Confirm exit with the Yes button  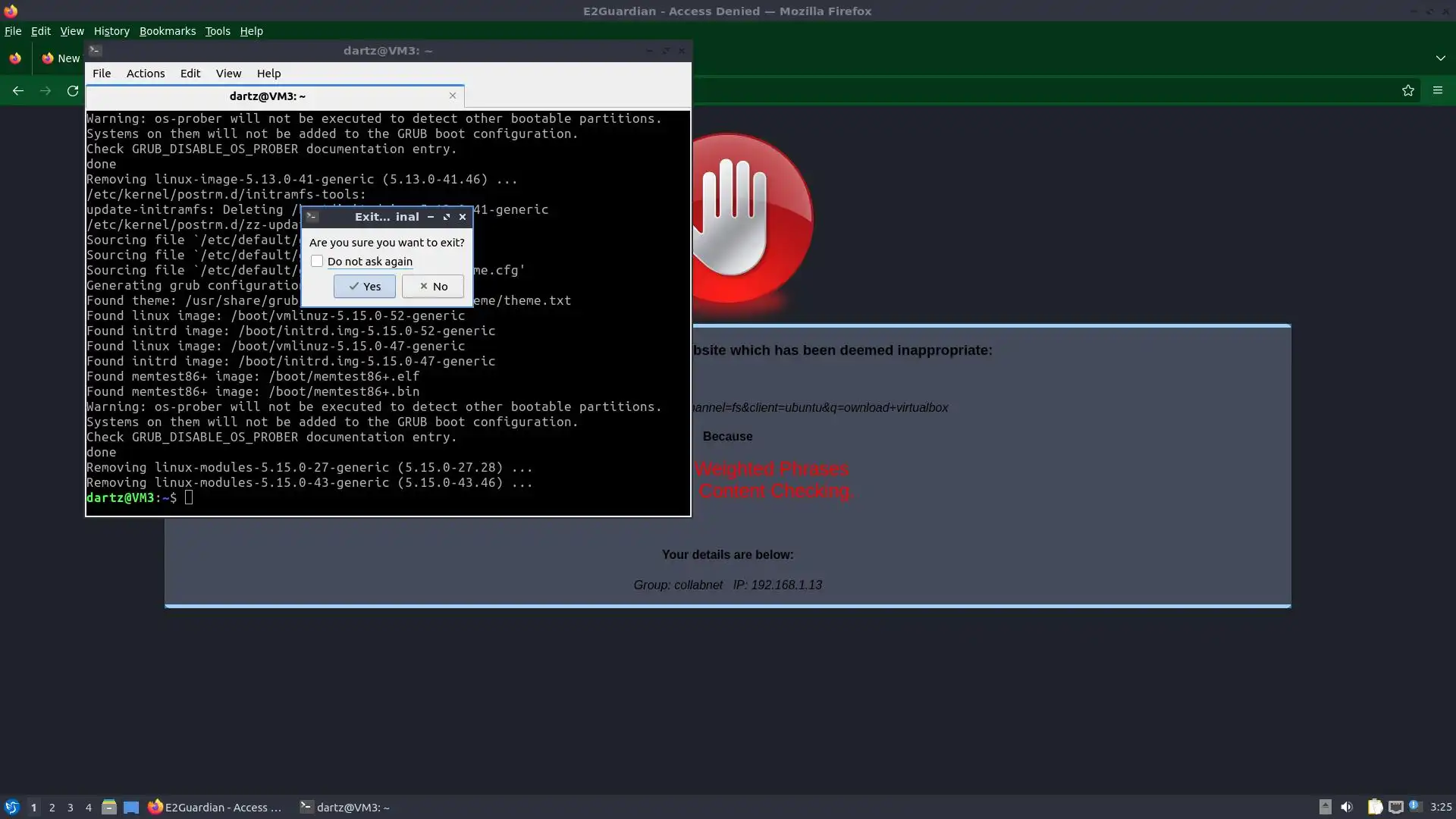click(364, 287)
